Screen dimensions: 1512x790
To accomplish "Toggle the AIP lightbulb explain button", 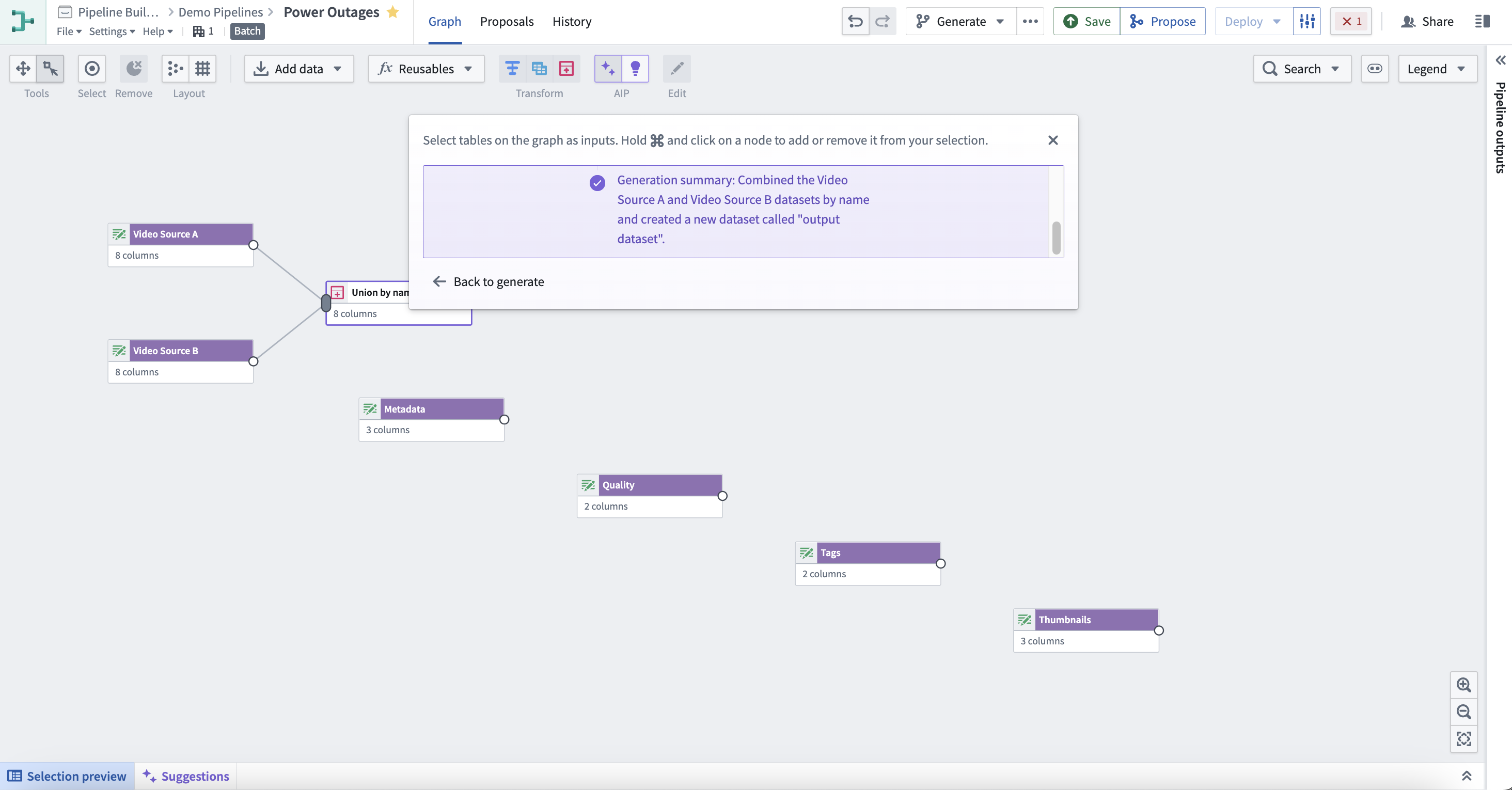I will (635, 69).
